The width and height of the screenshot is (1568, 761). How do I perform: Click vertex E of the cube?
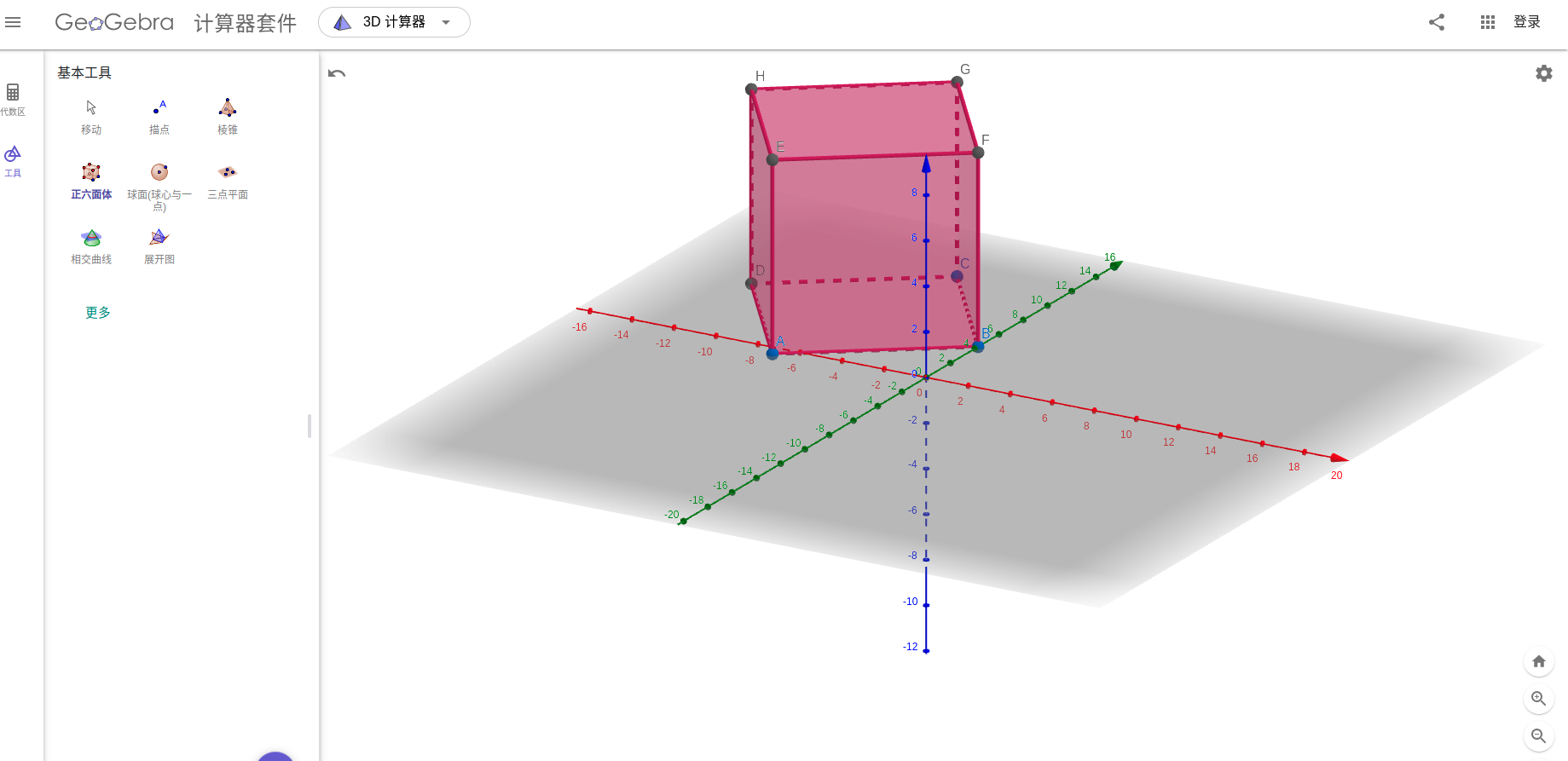click(772, 159)
